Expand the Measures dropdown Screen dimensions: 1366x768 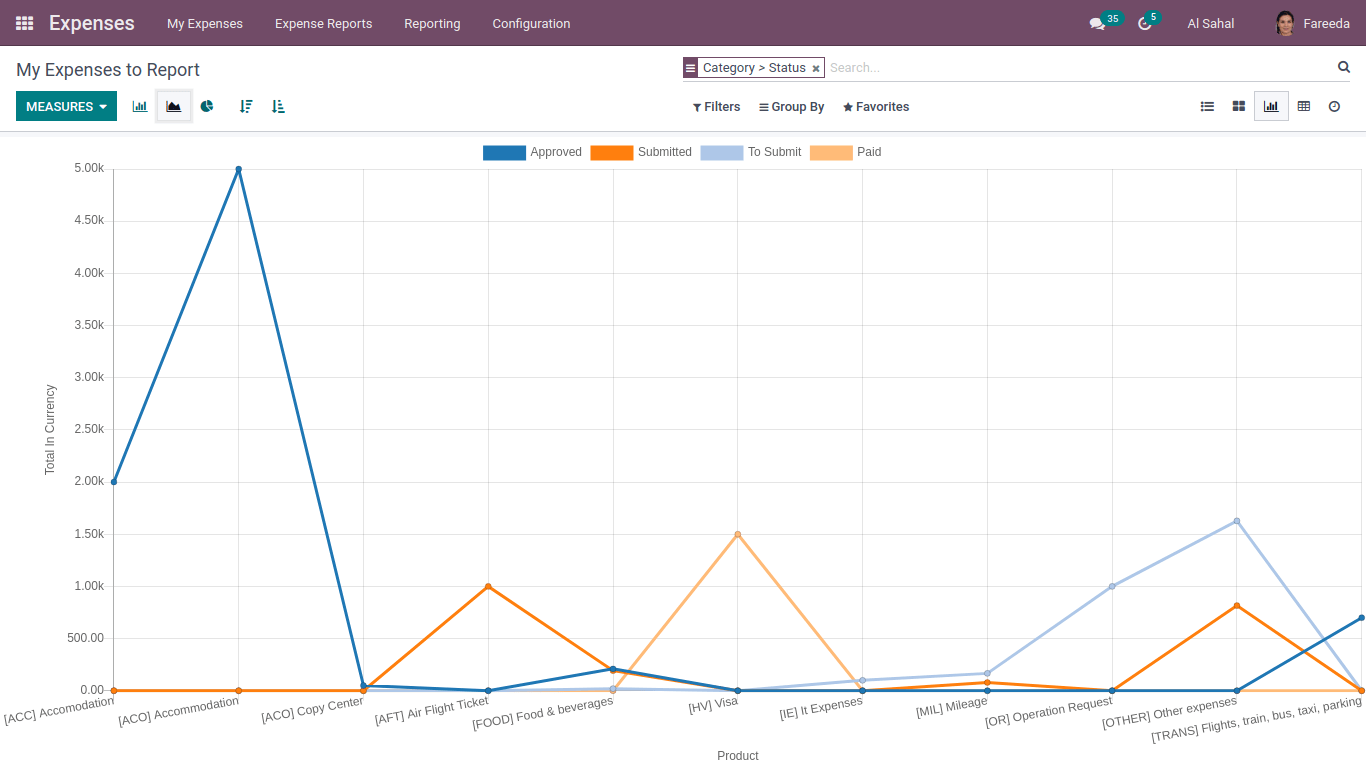coord(66,106)
